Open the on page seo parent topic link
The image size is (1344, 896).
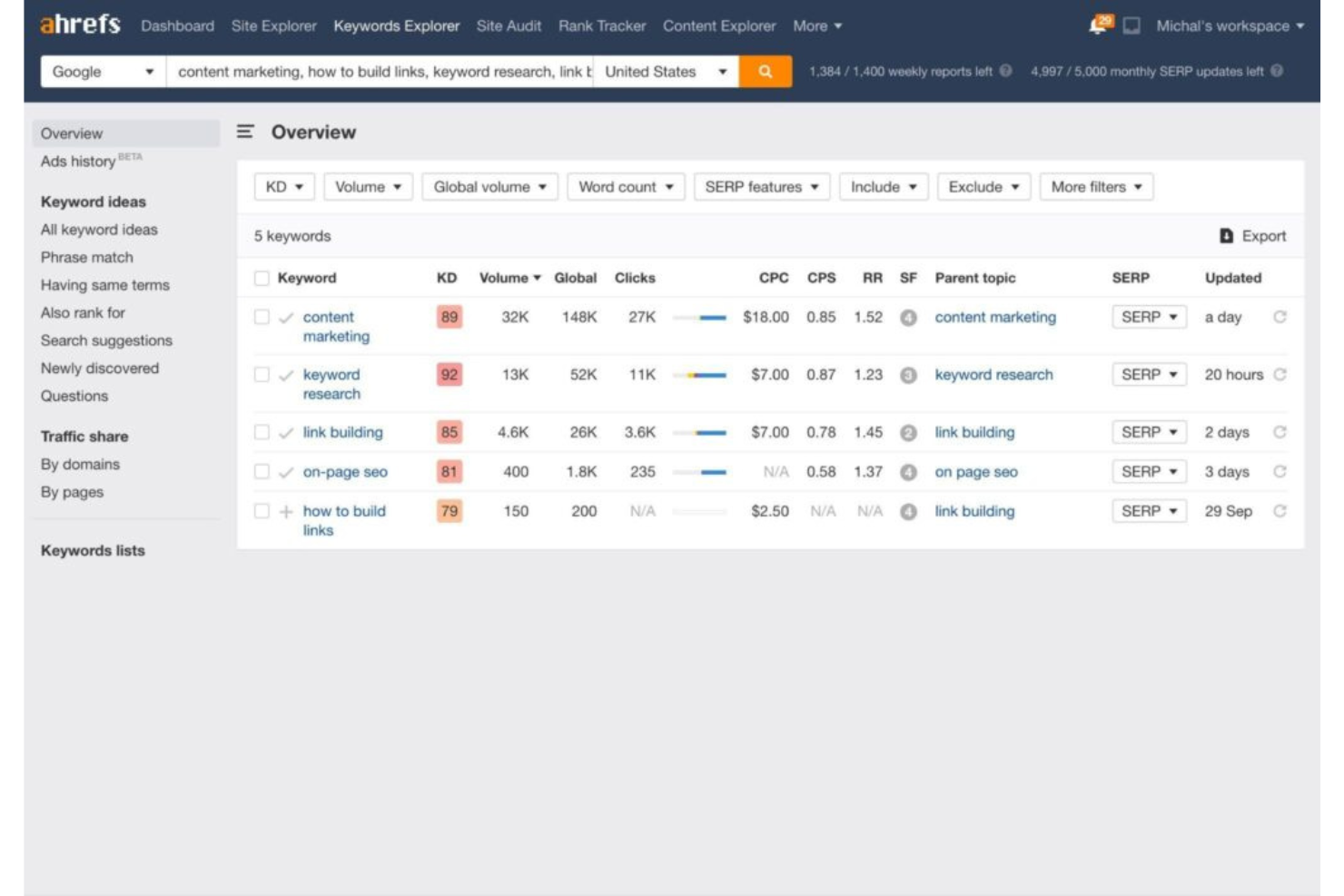pyautogui.click(x=976, y=472)
